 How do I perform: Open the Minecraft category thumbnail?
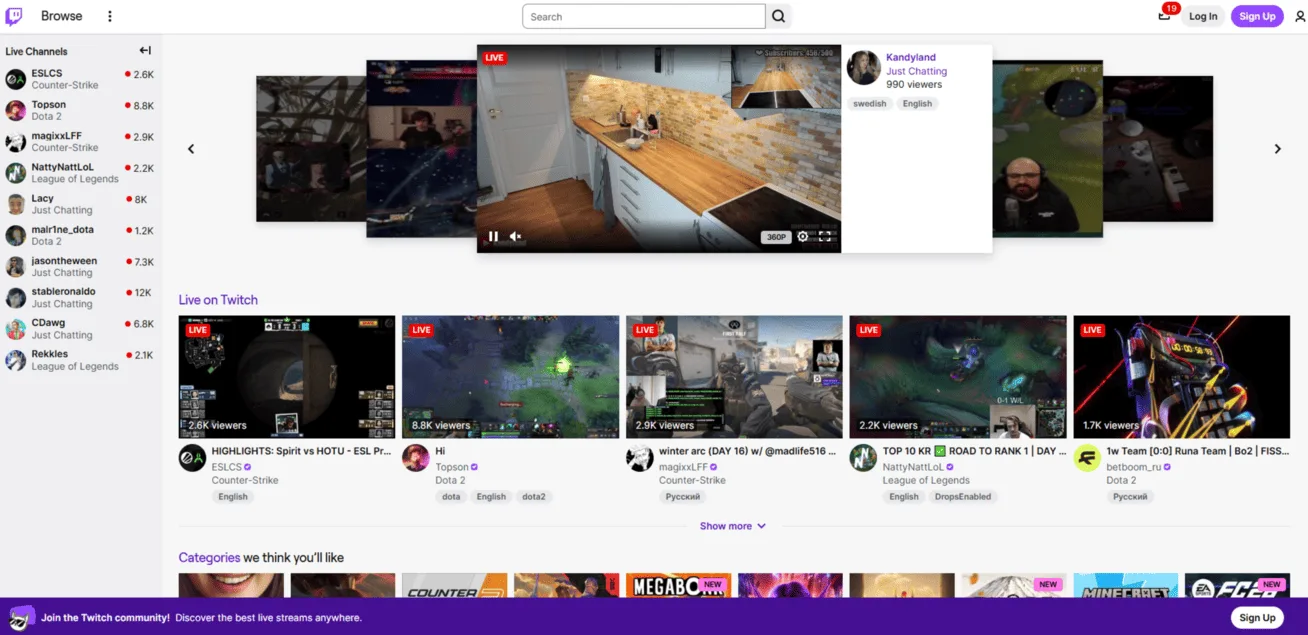1126,585
